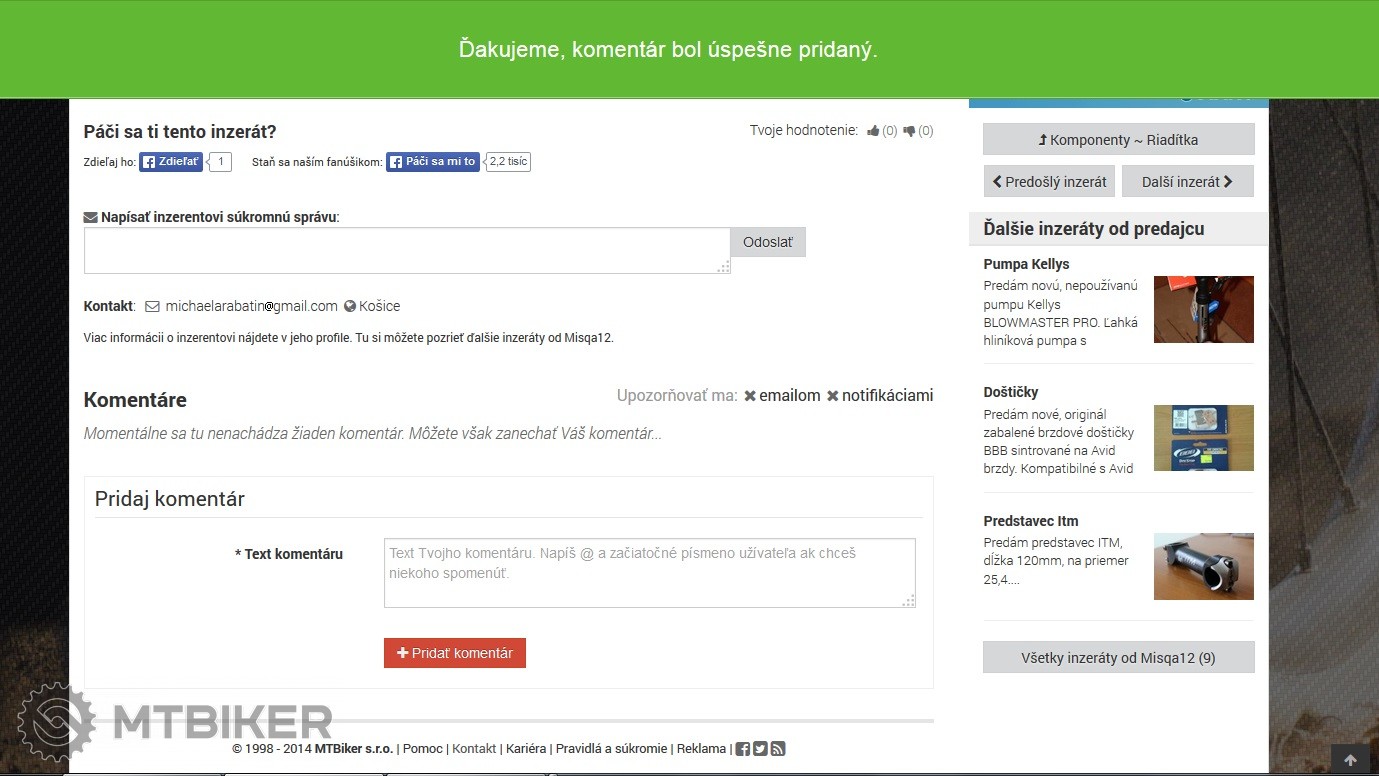The image size is (1379, 776).
Task: Go to Predošlý inzerát
Action: [1049, 182]
